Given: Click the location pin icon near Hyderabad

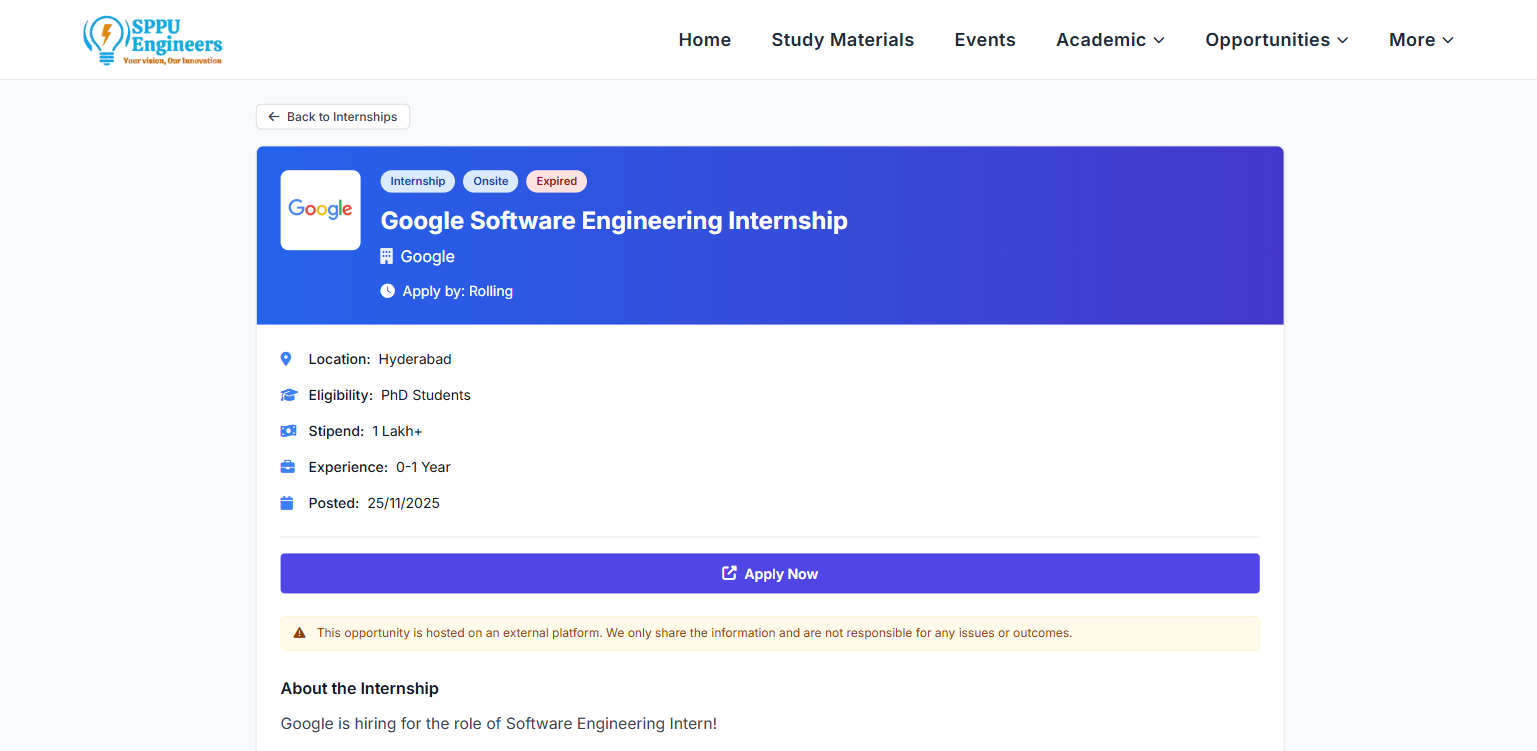Looking at the screenshot, I should (x=286, y=358).
